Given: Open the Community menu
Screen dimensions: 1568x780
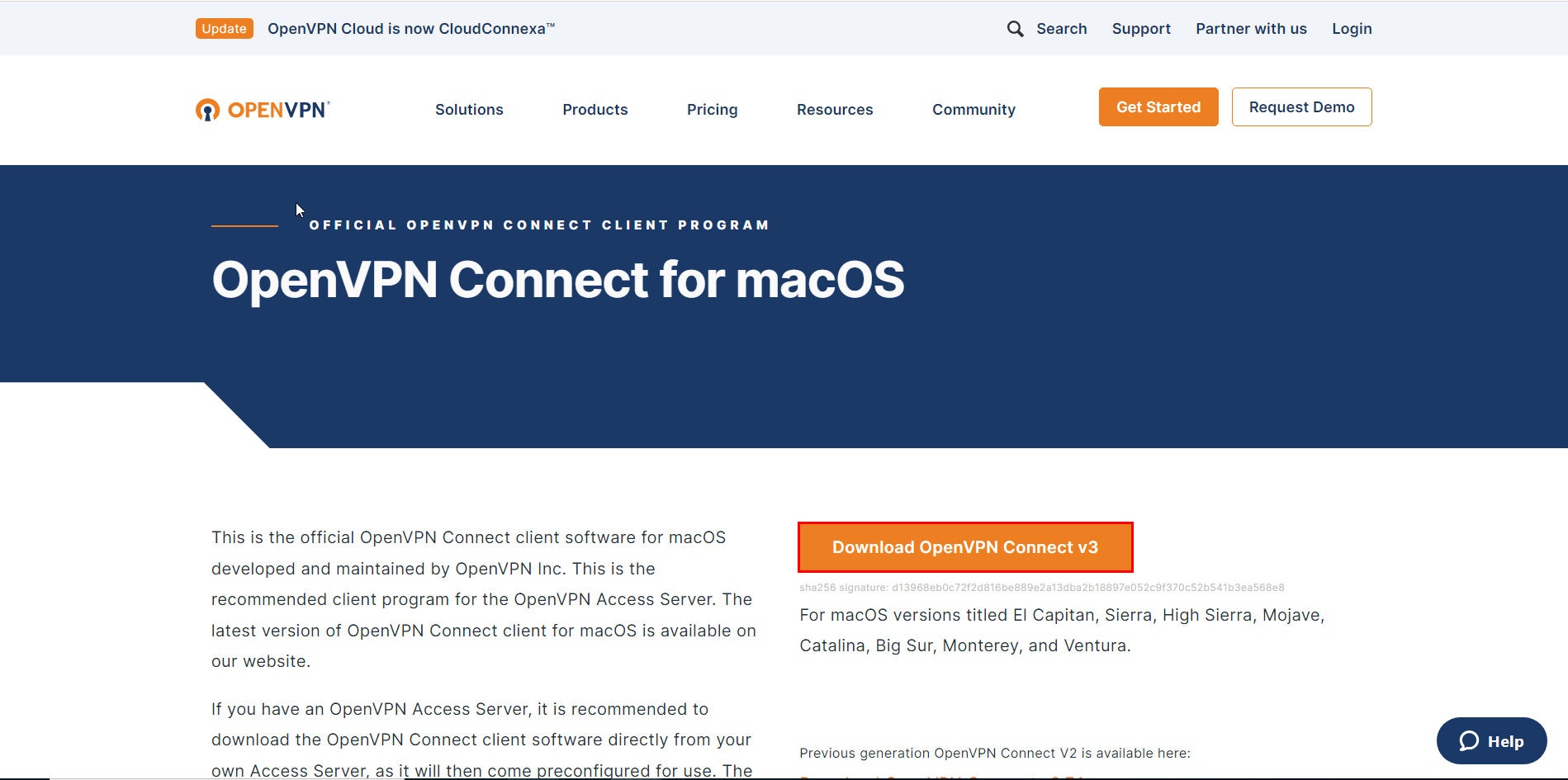Looking at the screenshot, I should pyautogui.click(x=973, y=110).
